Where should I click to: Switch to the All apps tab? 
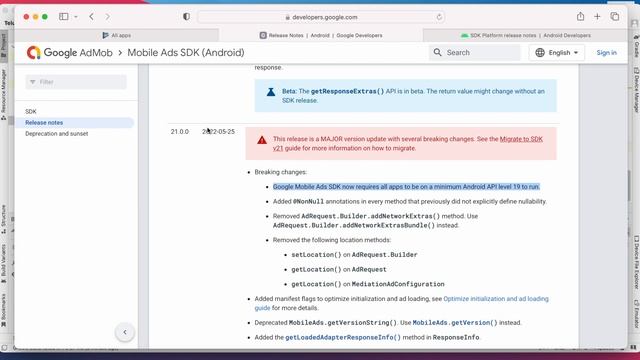click(117, 36)
